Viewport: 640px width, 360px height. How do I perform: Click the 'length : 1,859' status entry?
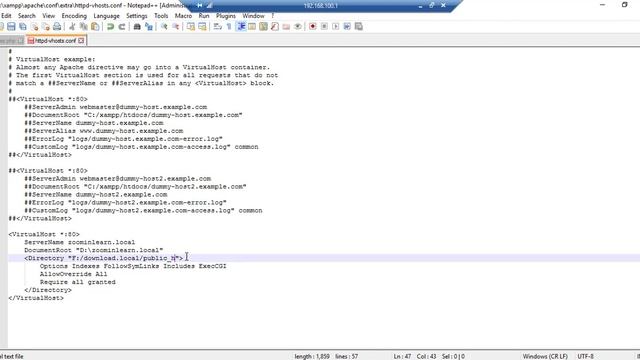(312, 356)
